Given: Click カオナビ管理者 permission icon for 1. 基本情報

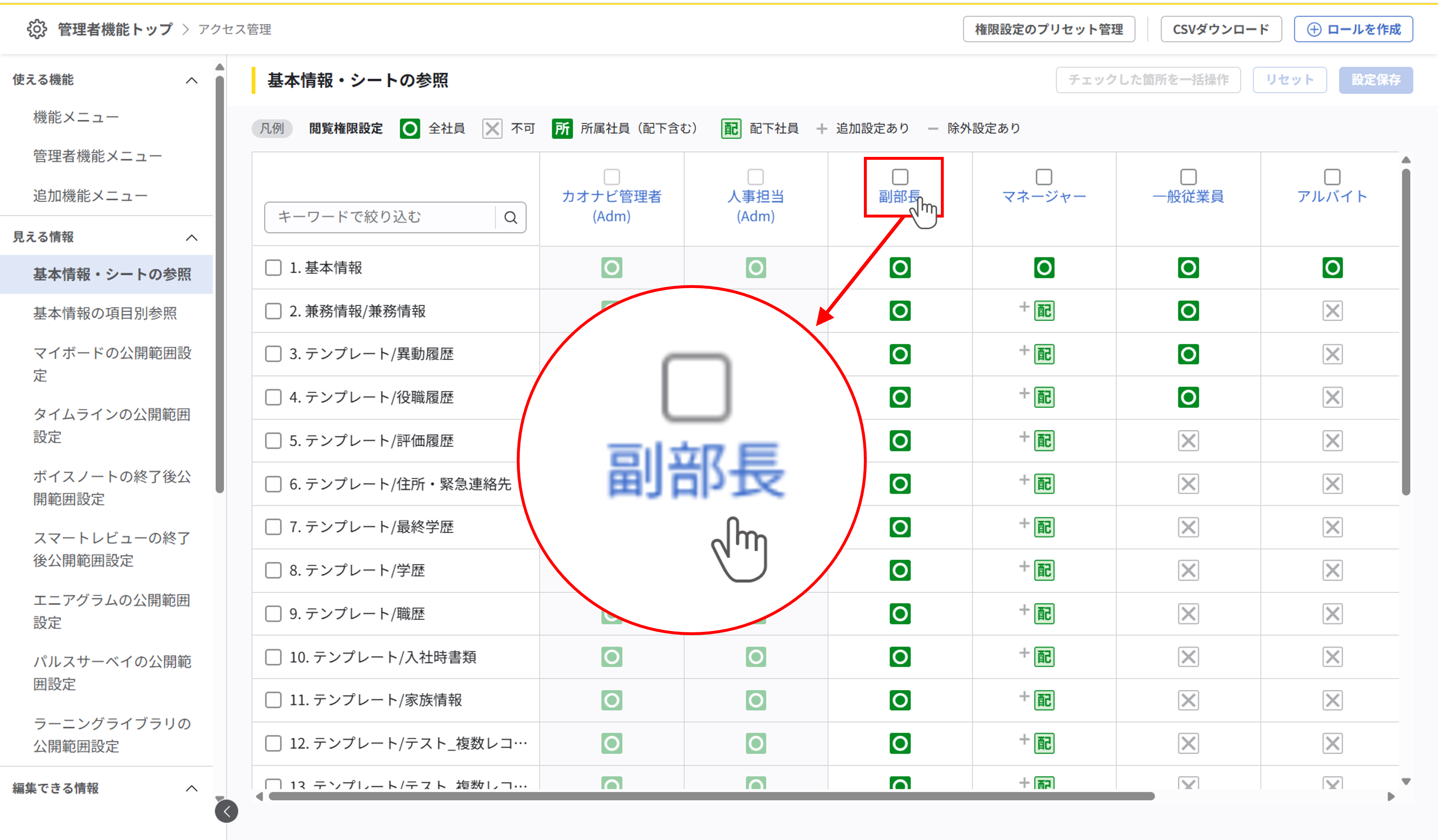Looking at the screenshot, I should [612, 268].
